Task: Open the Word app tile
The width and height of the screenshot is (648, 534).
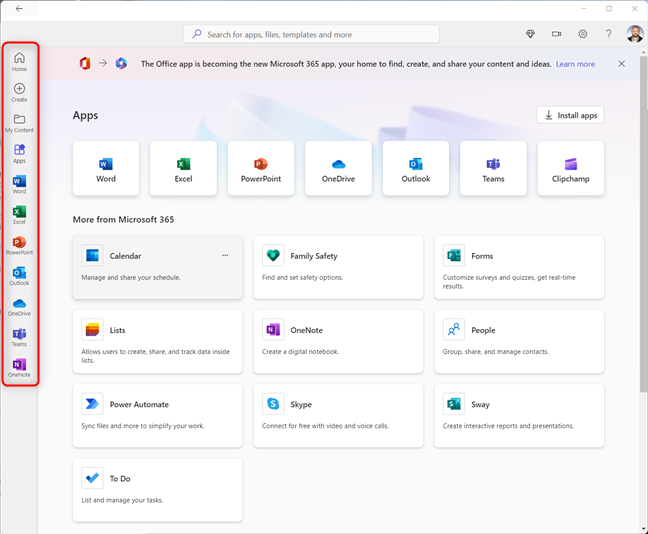Action: click(x=106, y=168)
